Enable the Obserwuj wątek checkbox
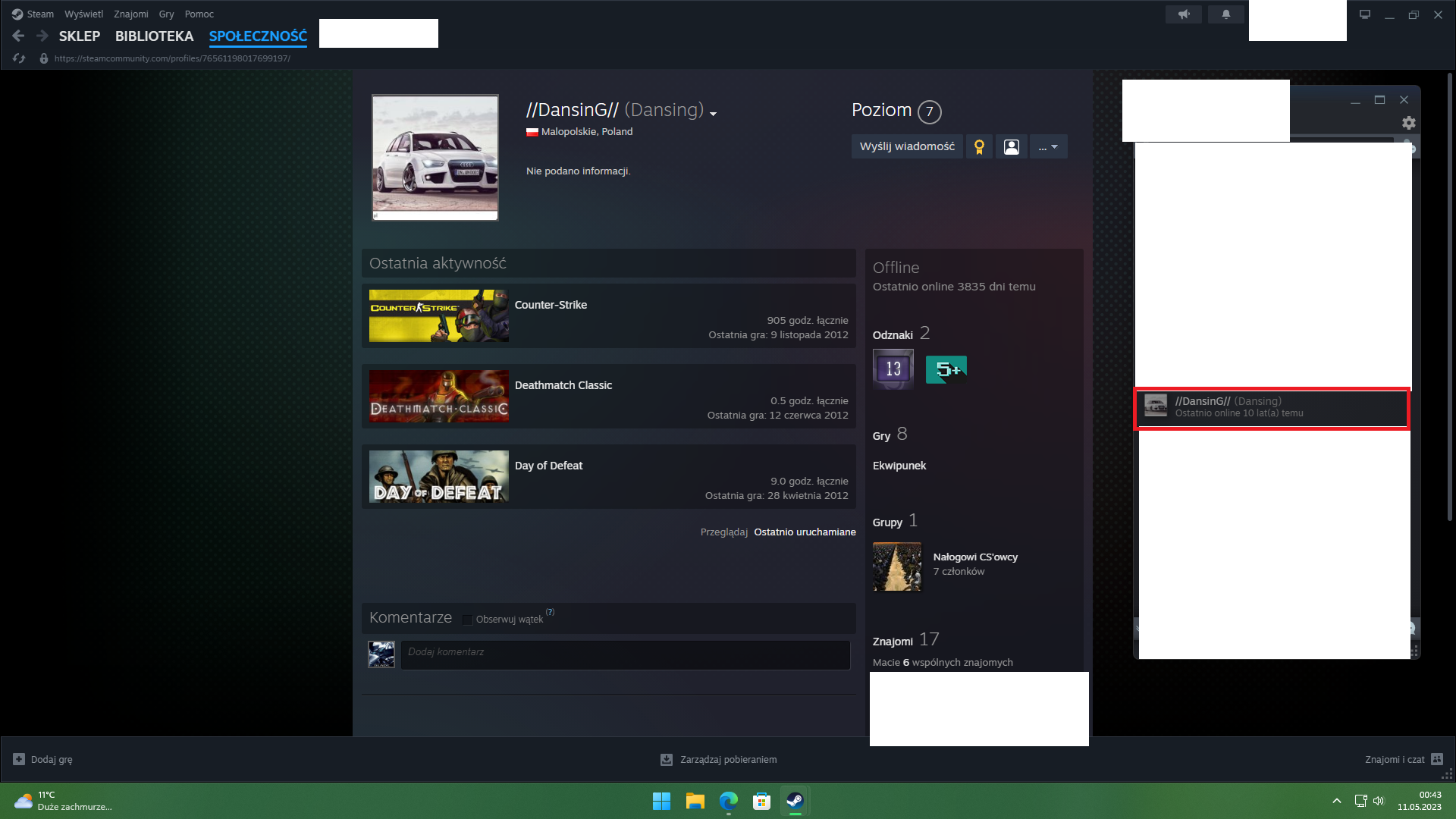Viewport: 1456px width, 819px height. [x=467, y=620]
